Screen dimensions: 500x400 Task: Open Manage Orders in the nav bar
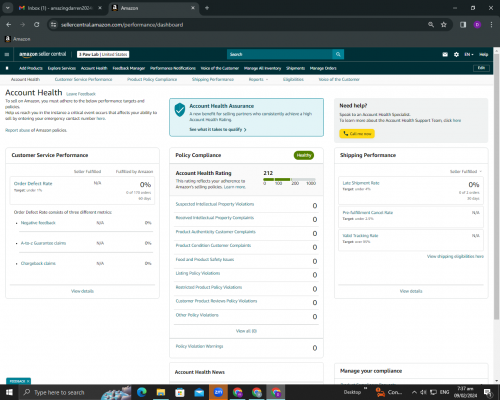coord(323,68)
